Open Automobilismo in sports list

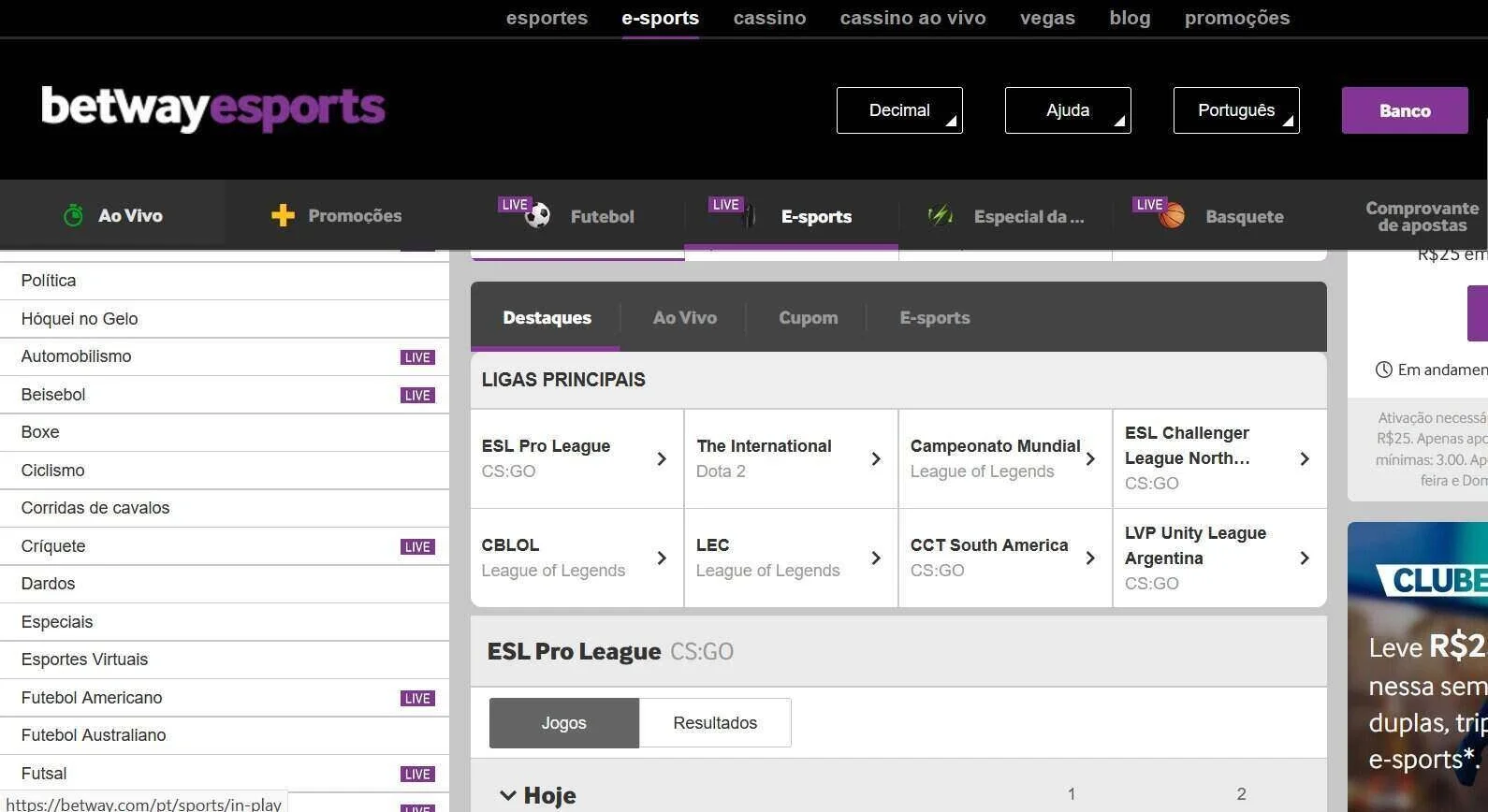[x=225, y=356]
